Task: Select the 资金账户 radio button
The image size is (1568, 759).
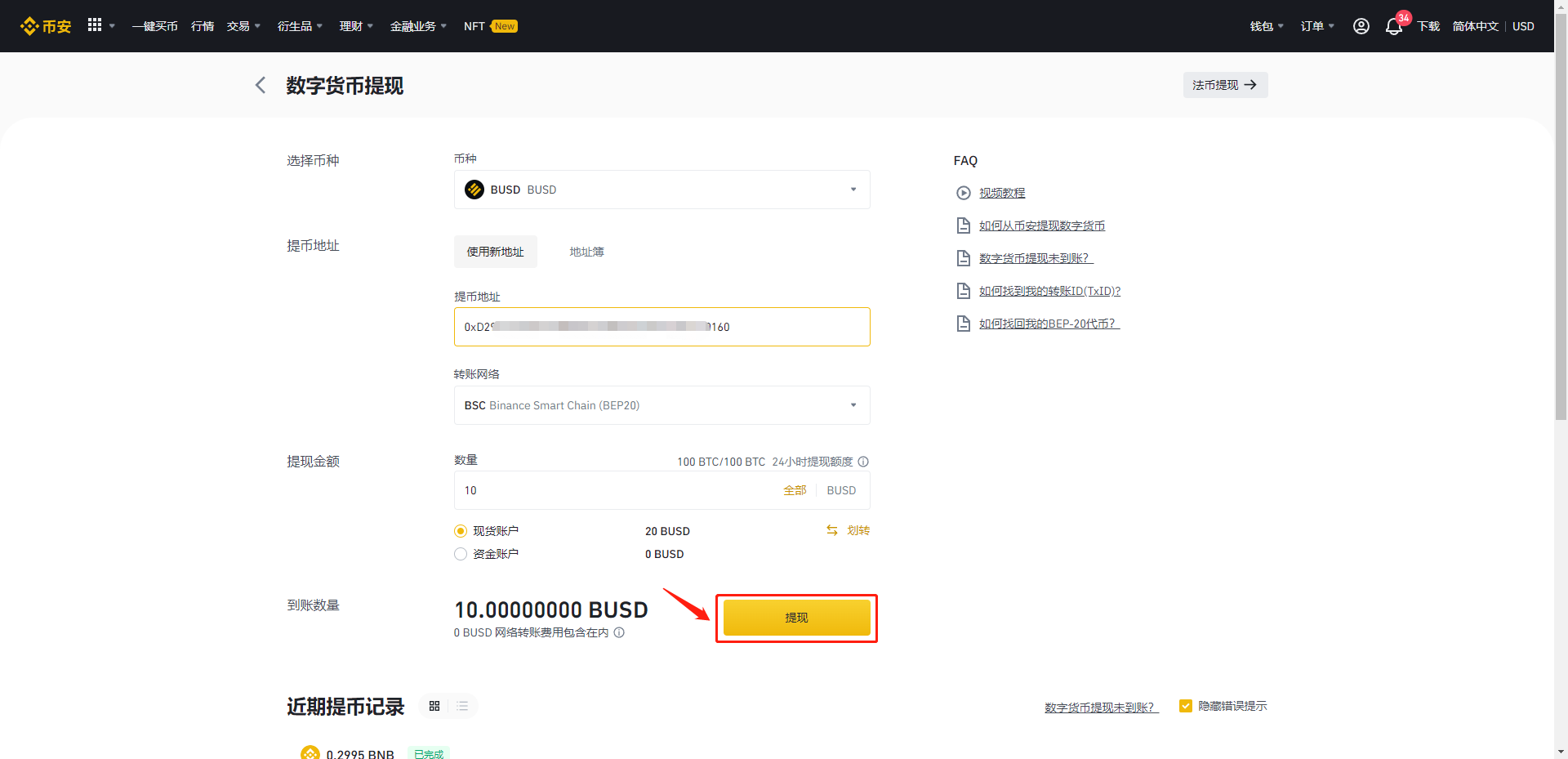Action: click(x=461, y=554)
